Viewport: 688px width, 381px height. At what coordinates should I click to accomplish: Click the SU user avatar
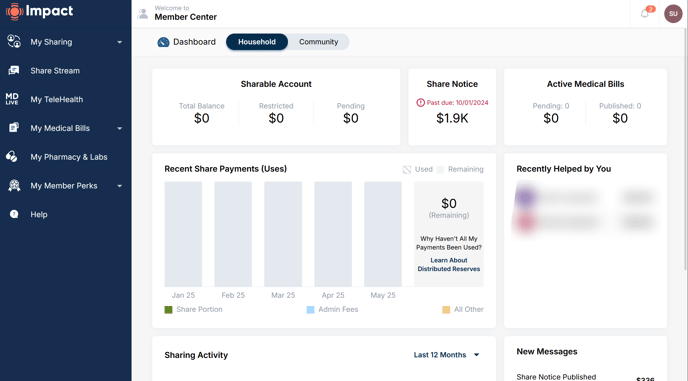tap(673, 14)
